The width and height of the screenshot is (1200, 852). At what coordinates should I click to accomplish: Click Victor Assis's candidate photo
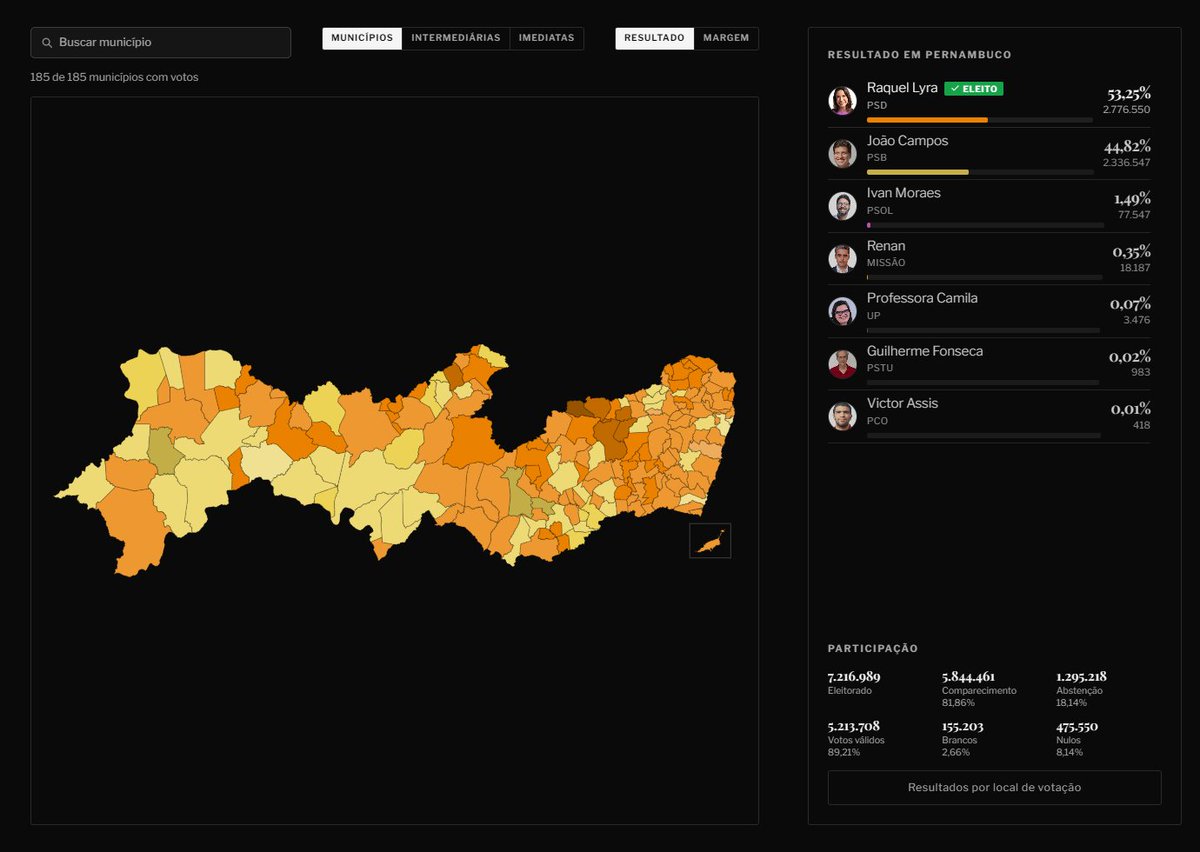[843, 416]
